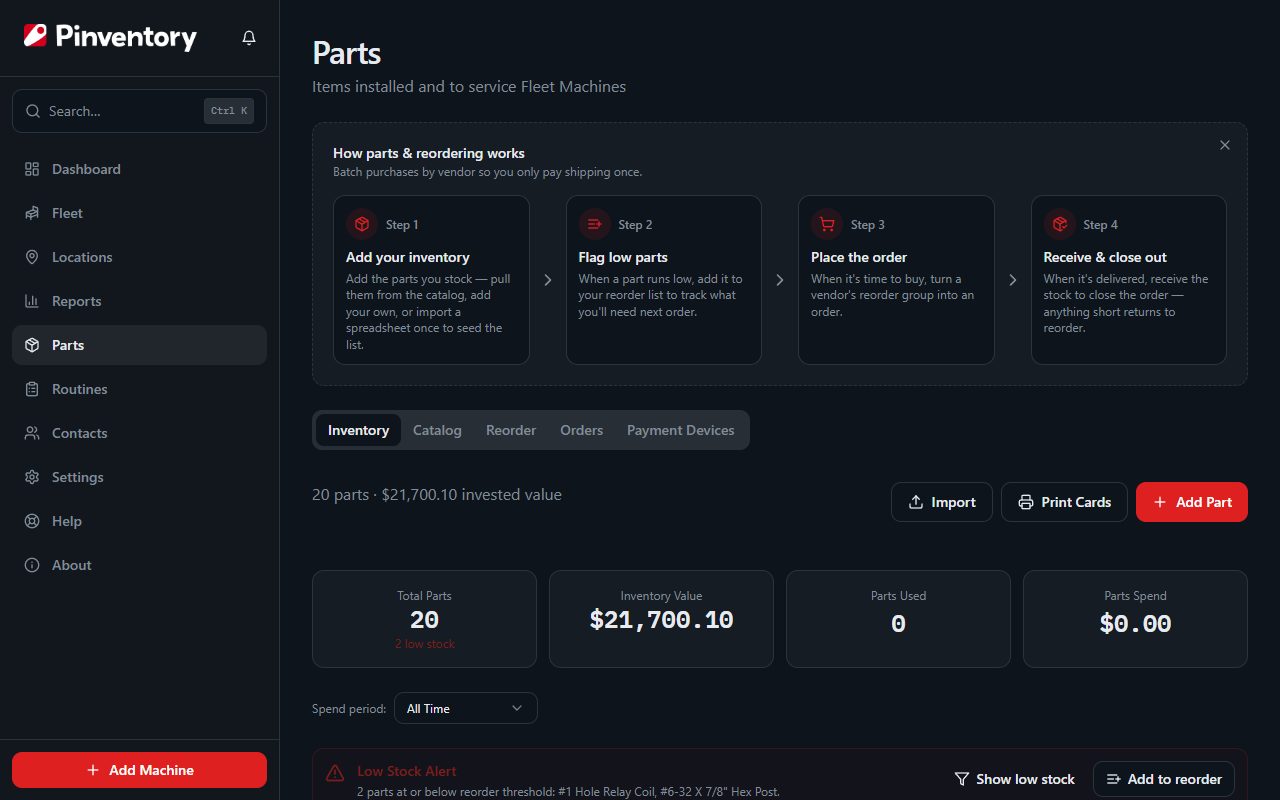Click Add to reorder button
This screenshot has width=1280, height=800.
[x=1164, y=779]
